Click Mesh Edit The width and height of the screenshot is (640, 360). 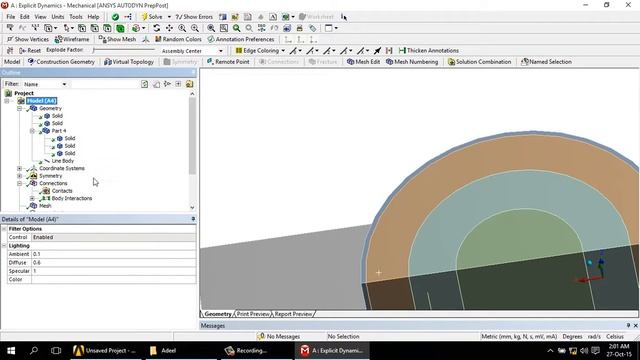(363, 62)
